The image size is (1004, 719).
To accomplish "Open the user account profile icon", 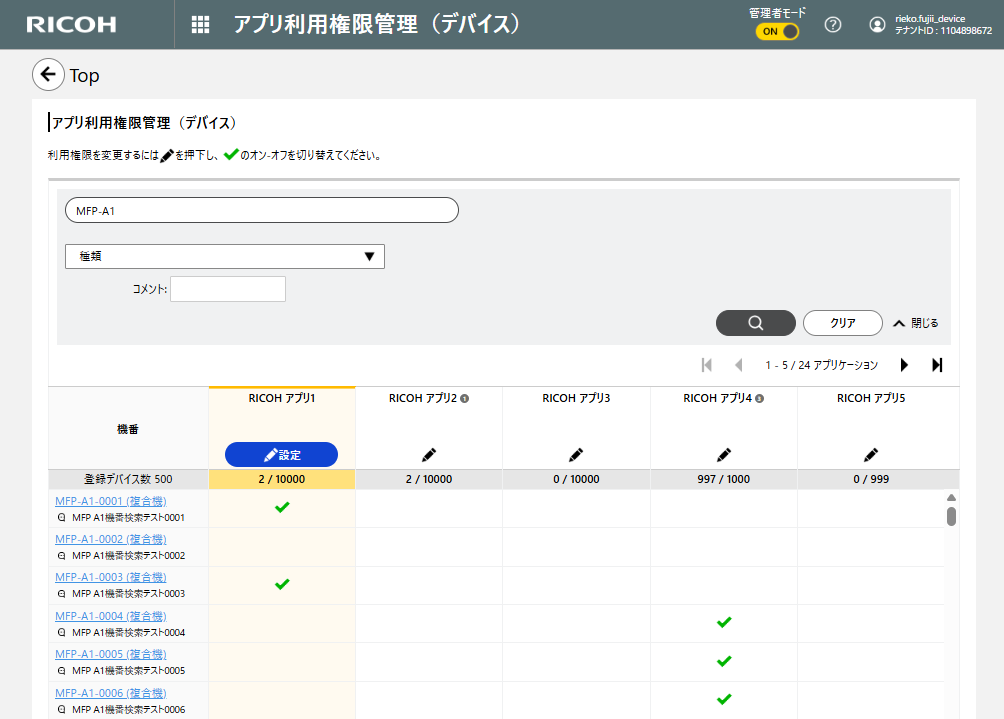I will (x=877, y=25).
